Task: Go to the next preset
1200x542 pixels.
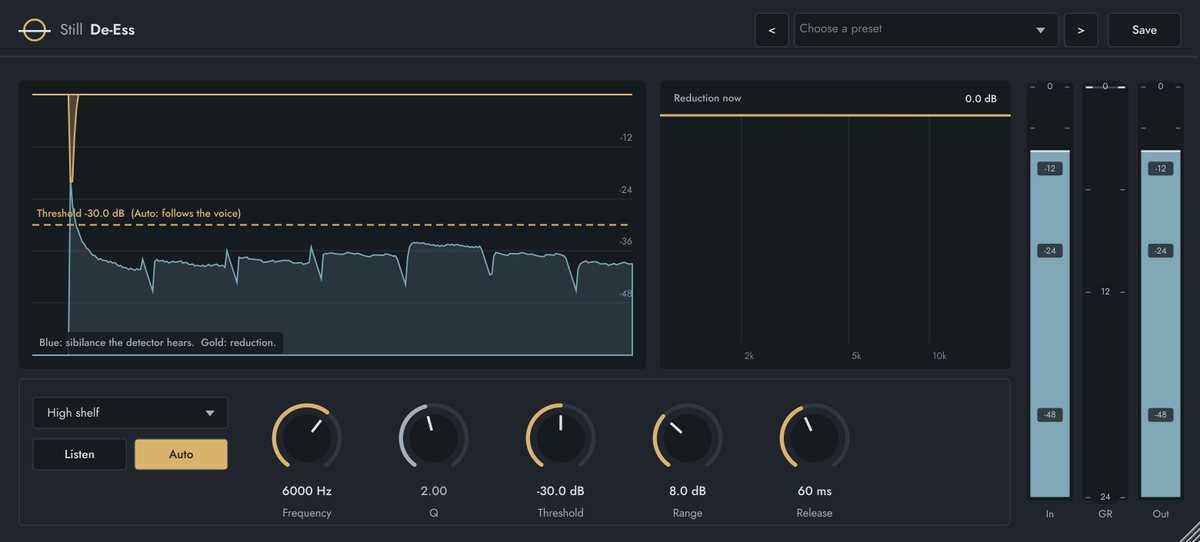Action: tap(1081, 30)
